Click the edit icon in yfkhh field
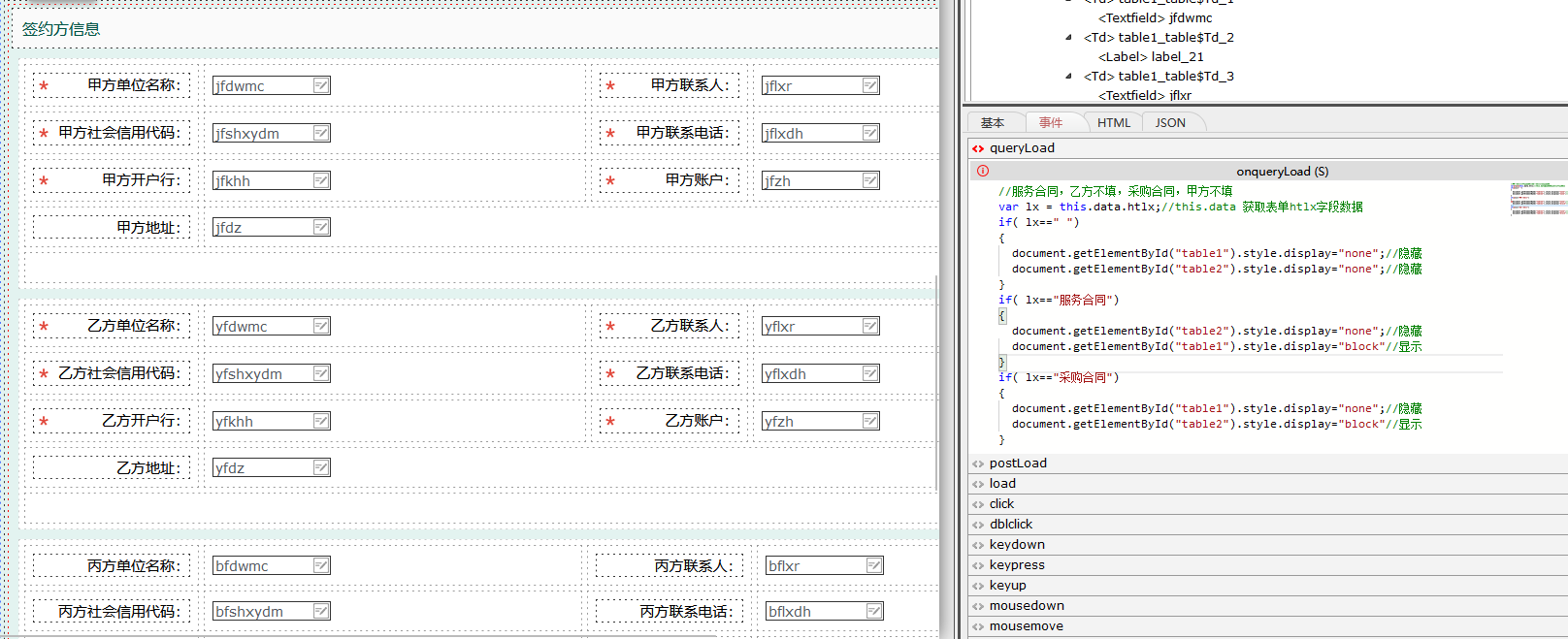Image resolution: width=1568 pixels, height=639 pixels. tap(321, 421)
